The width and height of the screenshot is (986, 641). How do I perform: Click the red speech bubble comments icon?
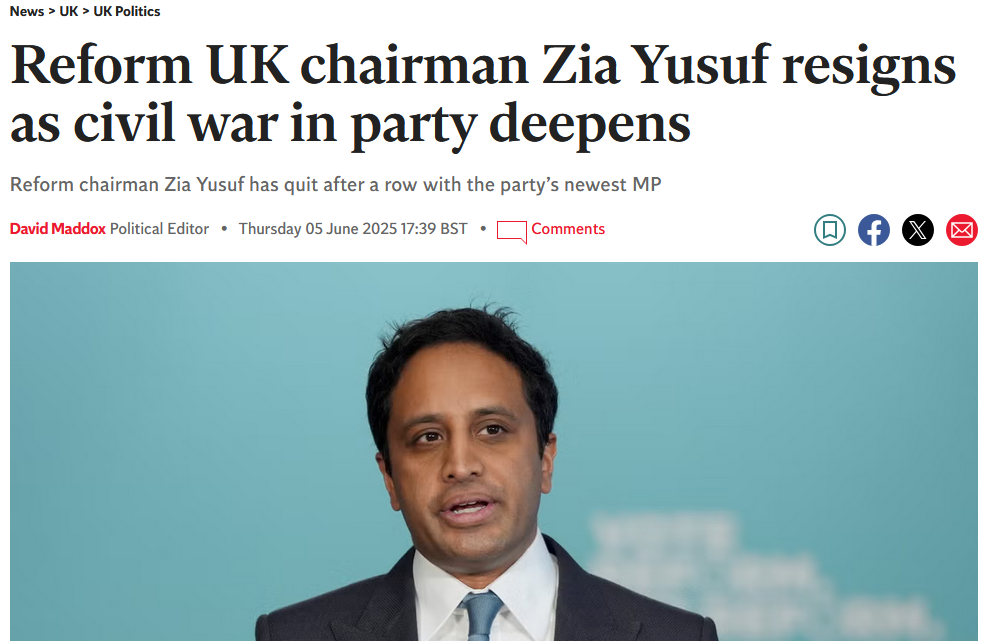tap(511, 231)
